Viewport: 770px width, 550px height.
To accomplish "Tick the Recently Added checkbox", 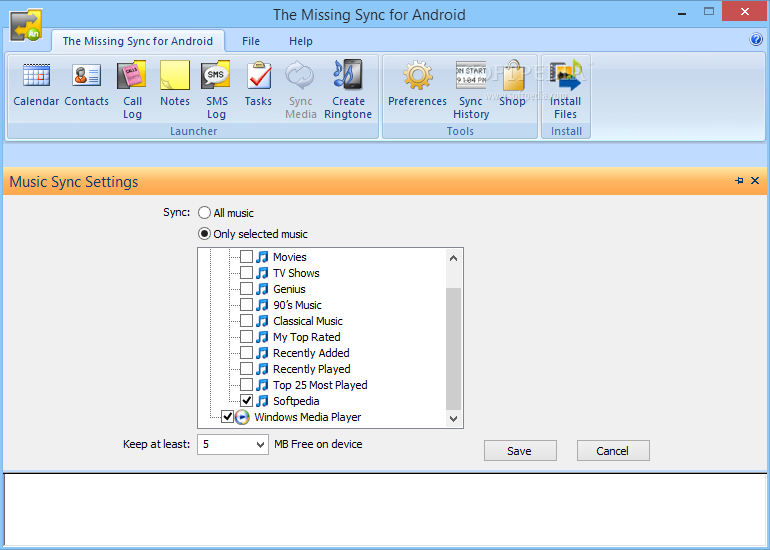I will tap(247, 353).
